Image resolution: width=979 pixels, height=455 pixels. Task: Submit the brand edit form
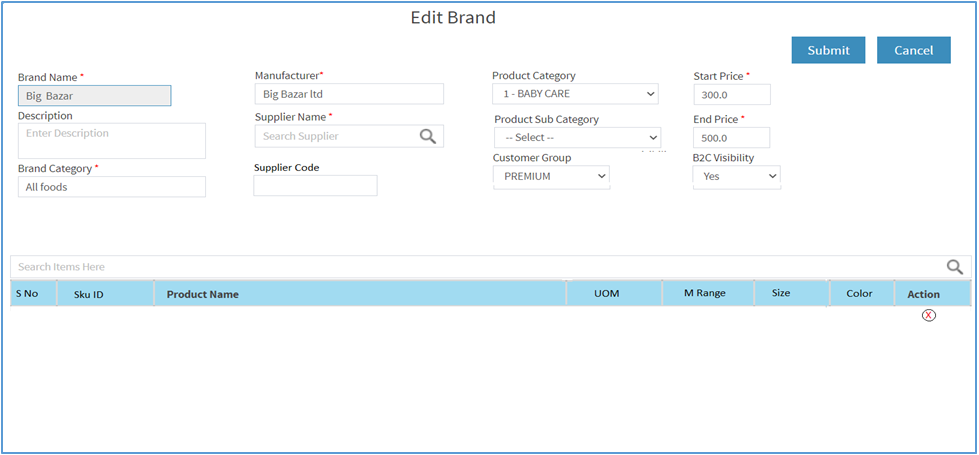click(829, 50)
